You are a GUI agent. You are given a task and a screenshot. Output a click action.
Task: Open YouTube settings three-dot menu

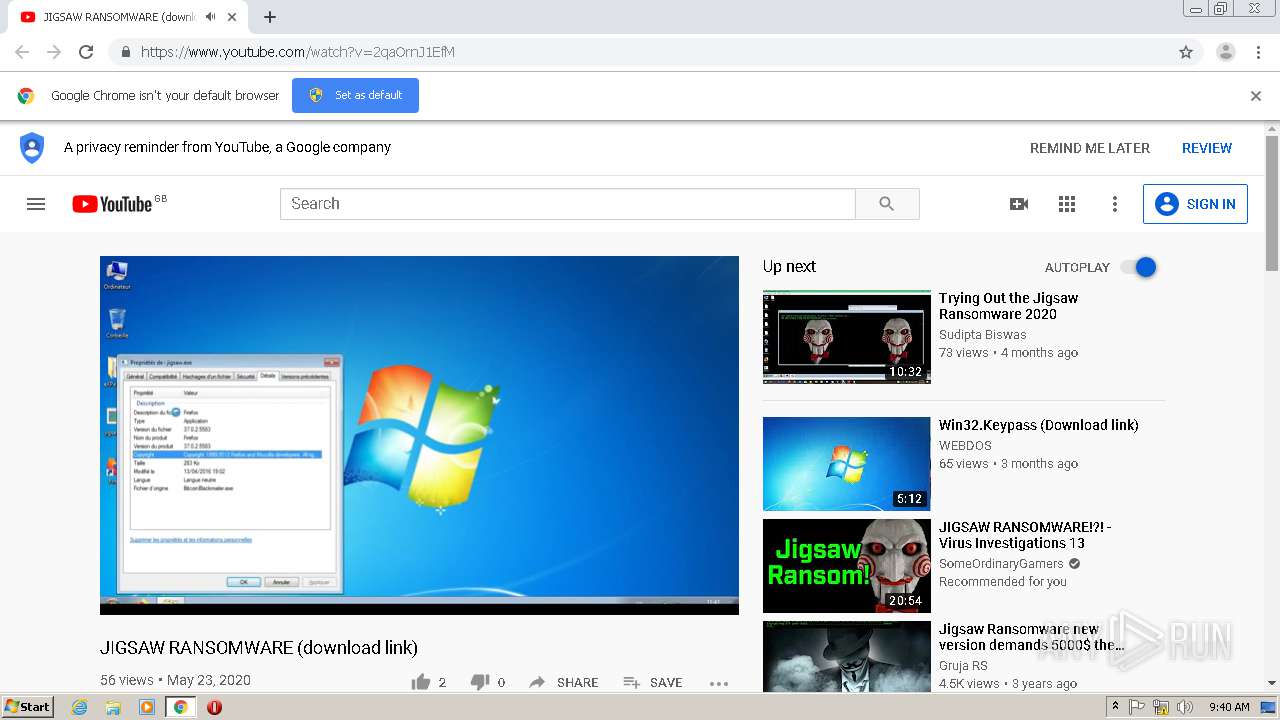point(1115,204)
